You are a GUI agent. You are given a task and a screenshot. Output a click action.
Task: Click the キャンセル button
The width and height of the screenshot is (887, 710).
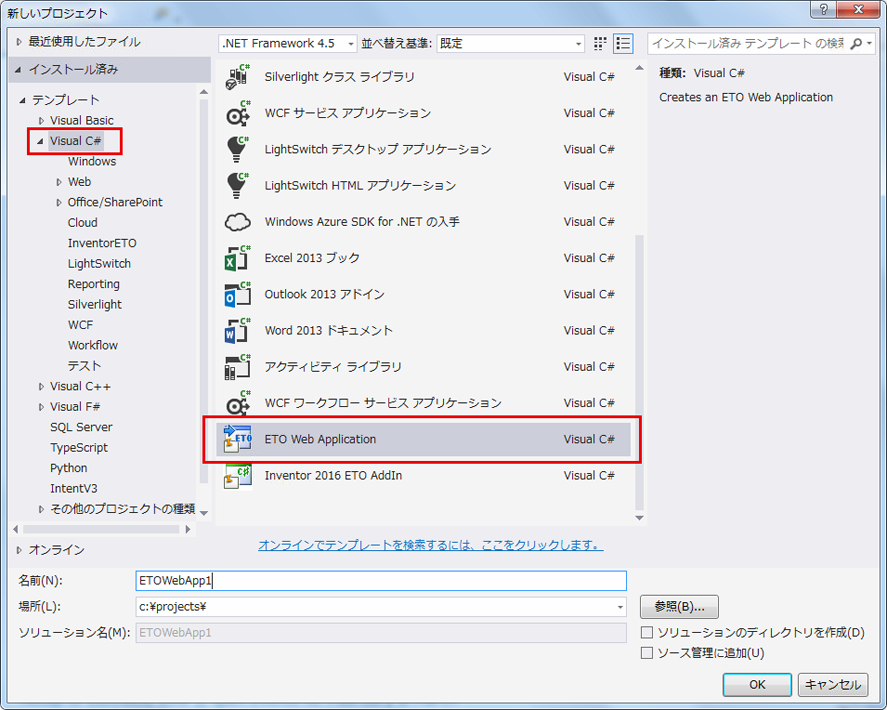(833, 685)
